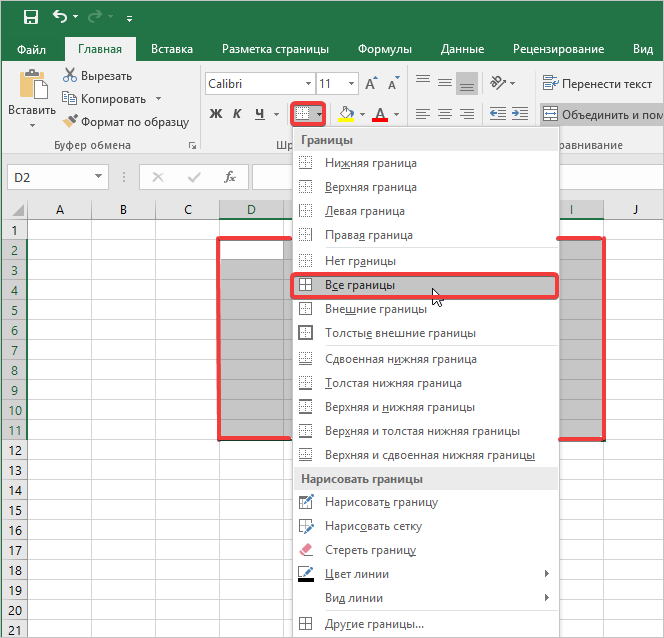Open the Файл tab
This screenshot has height=638, width=664.
(31, 50)
